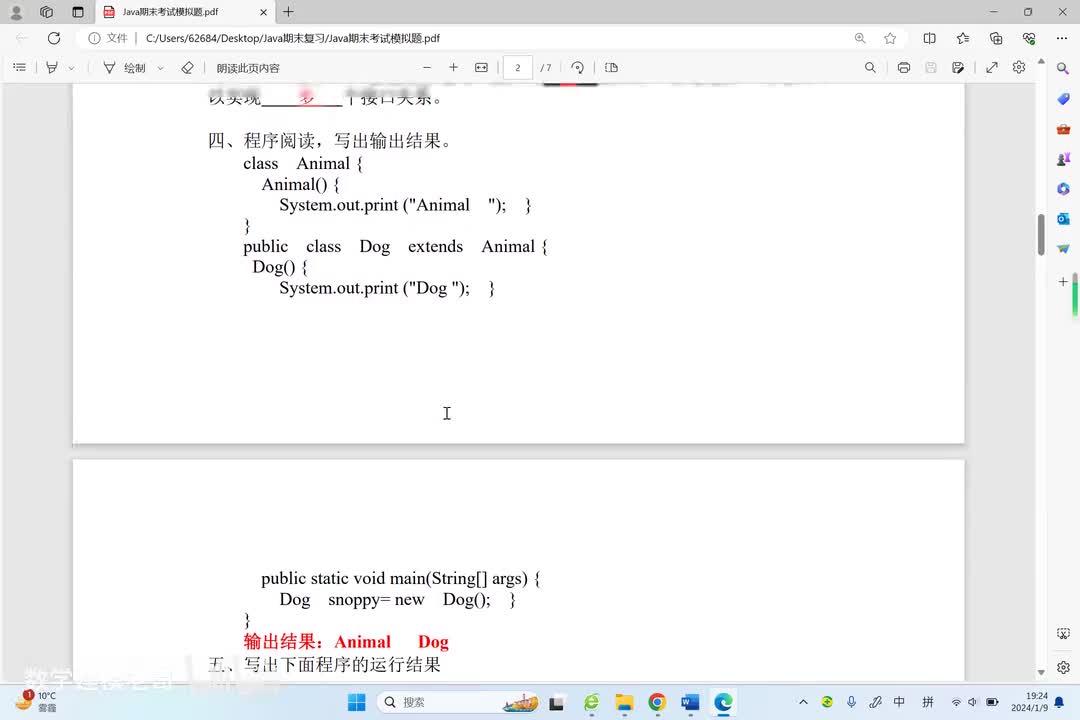Open the volume speaker icon in the tray

point(973,702)
